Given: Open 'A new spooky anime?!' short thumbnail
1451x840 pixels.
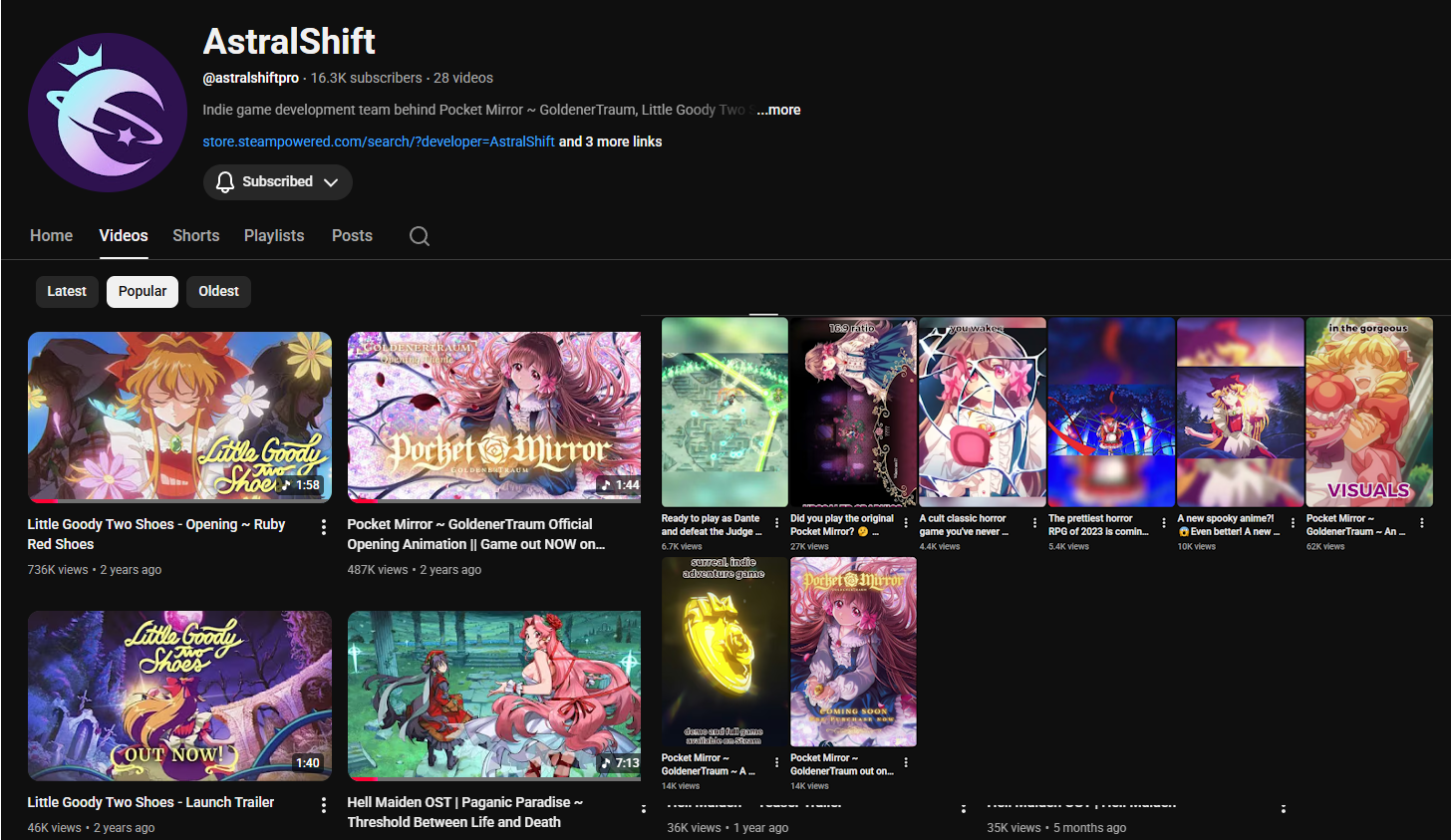Looking at the screenshot, I should coord(1241,413).
